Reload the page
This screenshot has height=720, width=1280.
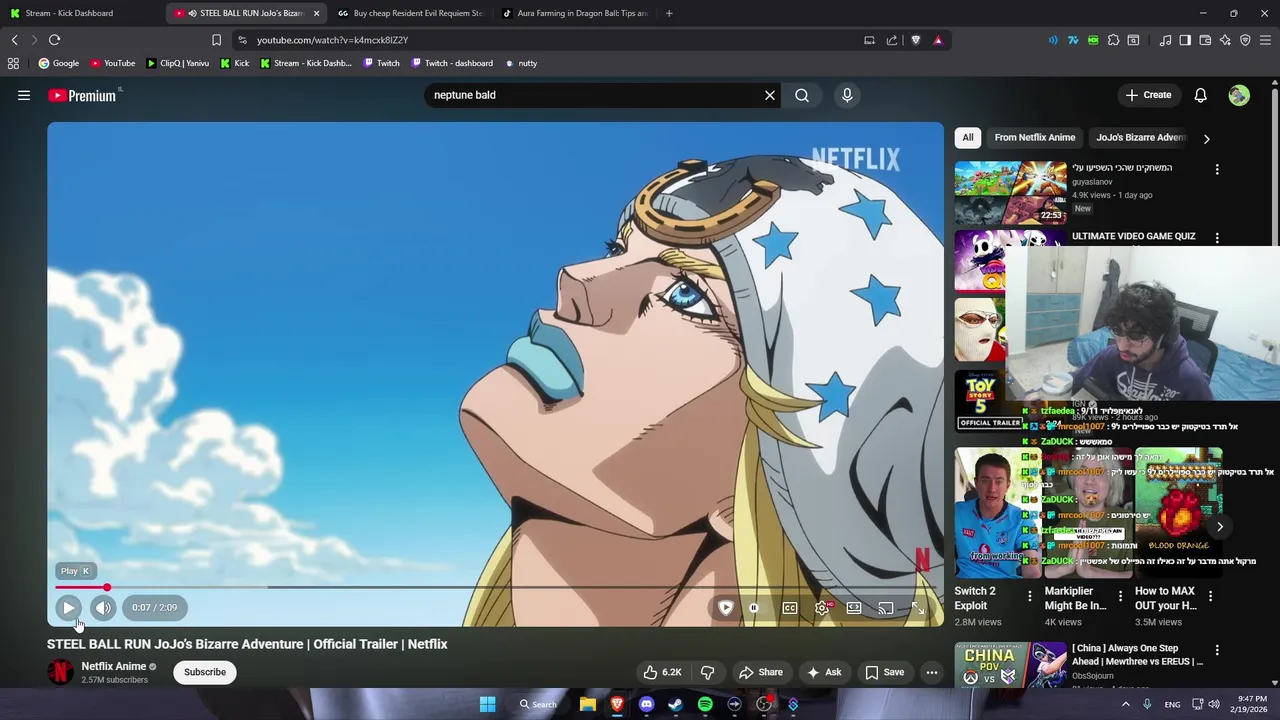(x=55, y=40)
